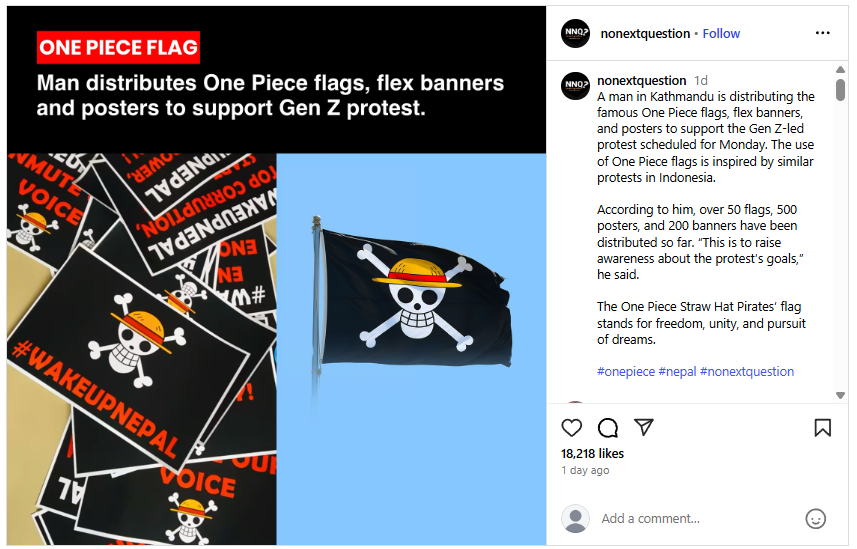The image size is (857, 549).
Task: Like the post with the heart icon
Action: pyautogui.click(x=572, y=428)
